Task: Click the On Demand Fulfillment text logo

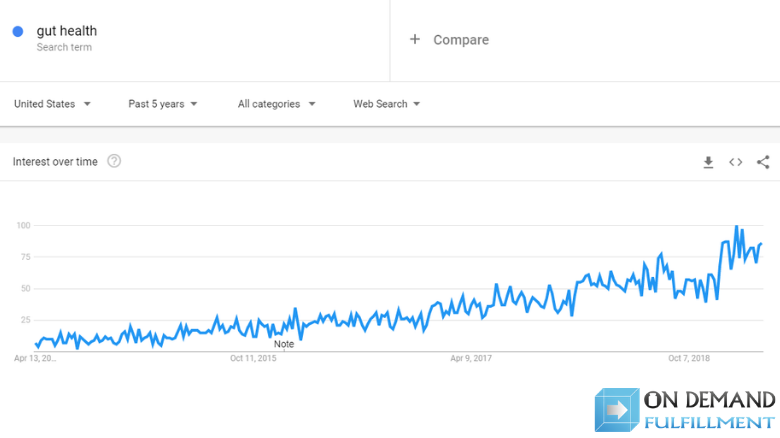Action: [709, 410]
